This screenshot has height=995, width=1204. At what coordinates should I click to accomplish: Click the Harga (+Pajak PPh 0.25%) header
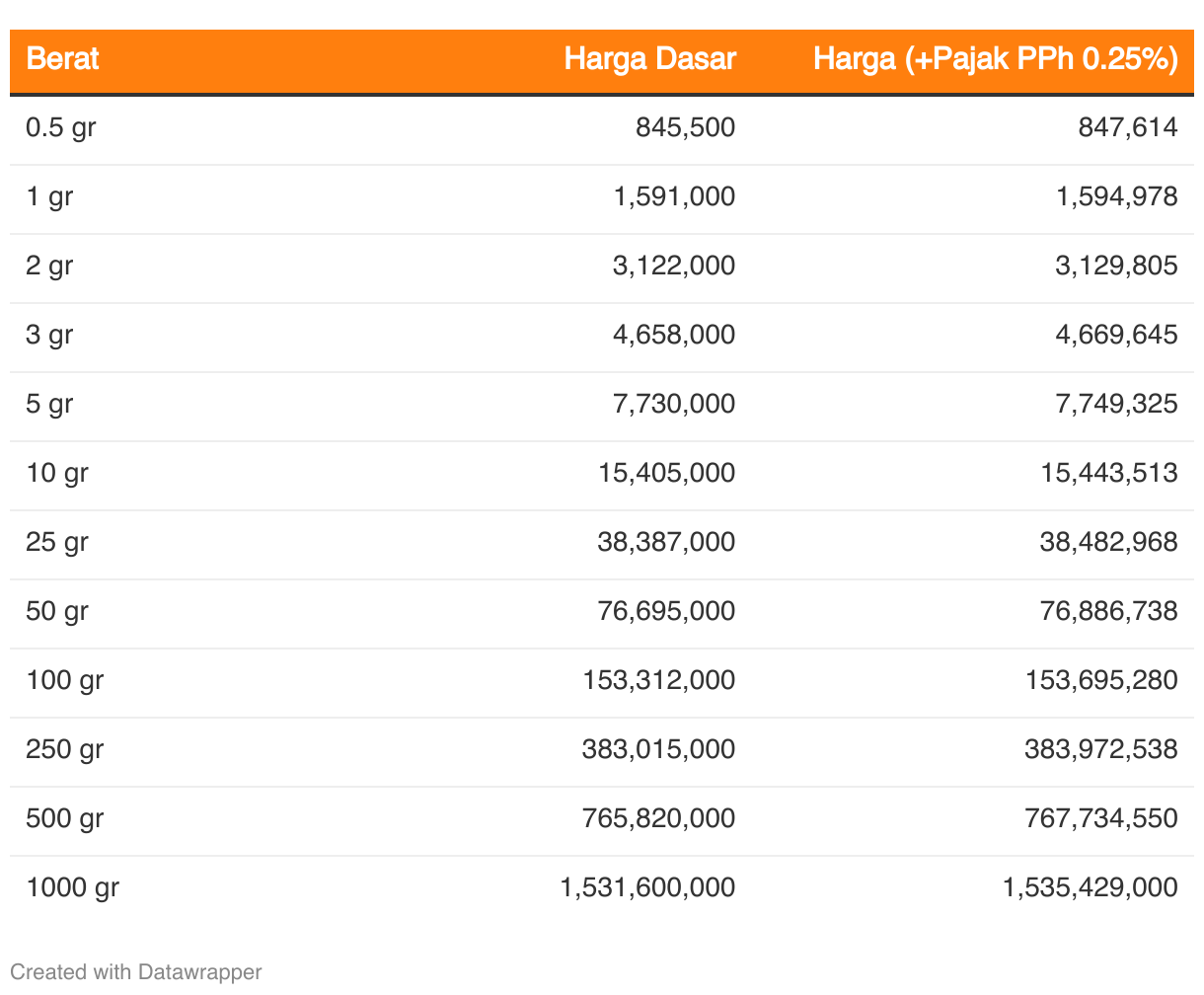click(995, 59)
